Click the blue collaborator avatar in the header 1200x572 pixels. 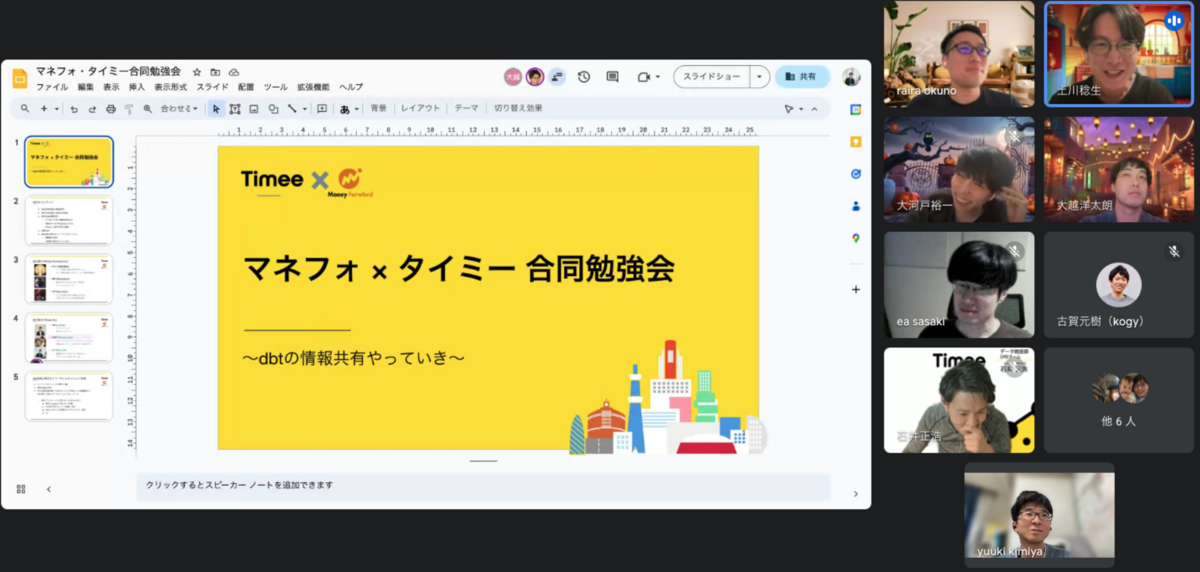(x=557, y=77)
